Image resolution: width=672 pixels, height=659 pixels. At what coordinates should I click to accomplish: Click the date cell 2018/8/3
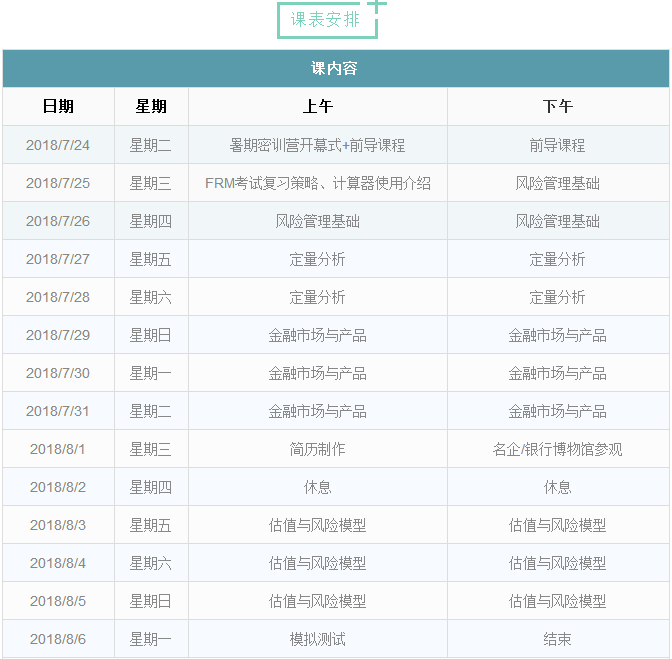(x=58, y=525)
